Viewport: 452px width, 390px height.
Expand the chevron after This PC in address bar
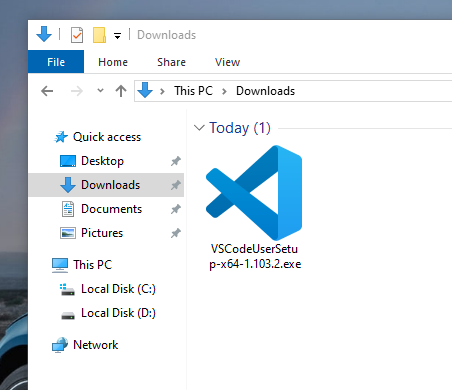(x=224, y=91)
